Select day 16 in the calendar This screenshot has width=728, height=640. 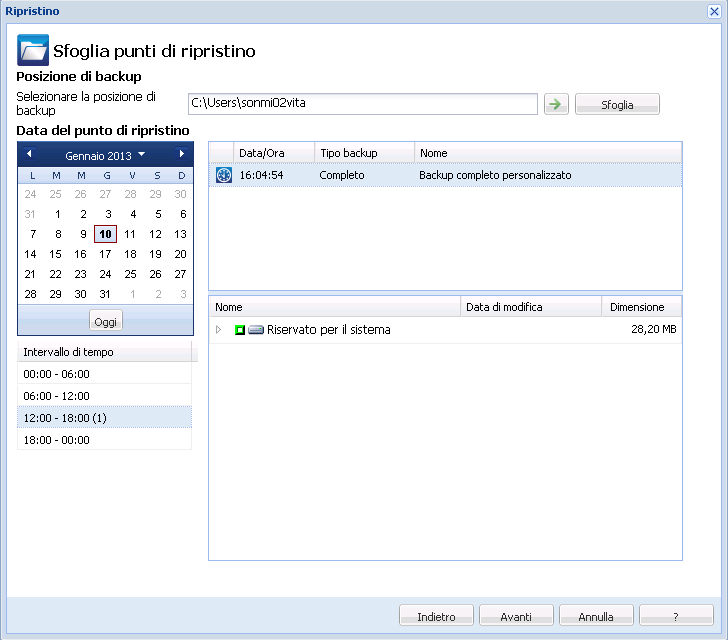pyautogui.click(x=80, y=254)
